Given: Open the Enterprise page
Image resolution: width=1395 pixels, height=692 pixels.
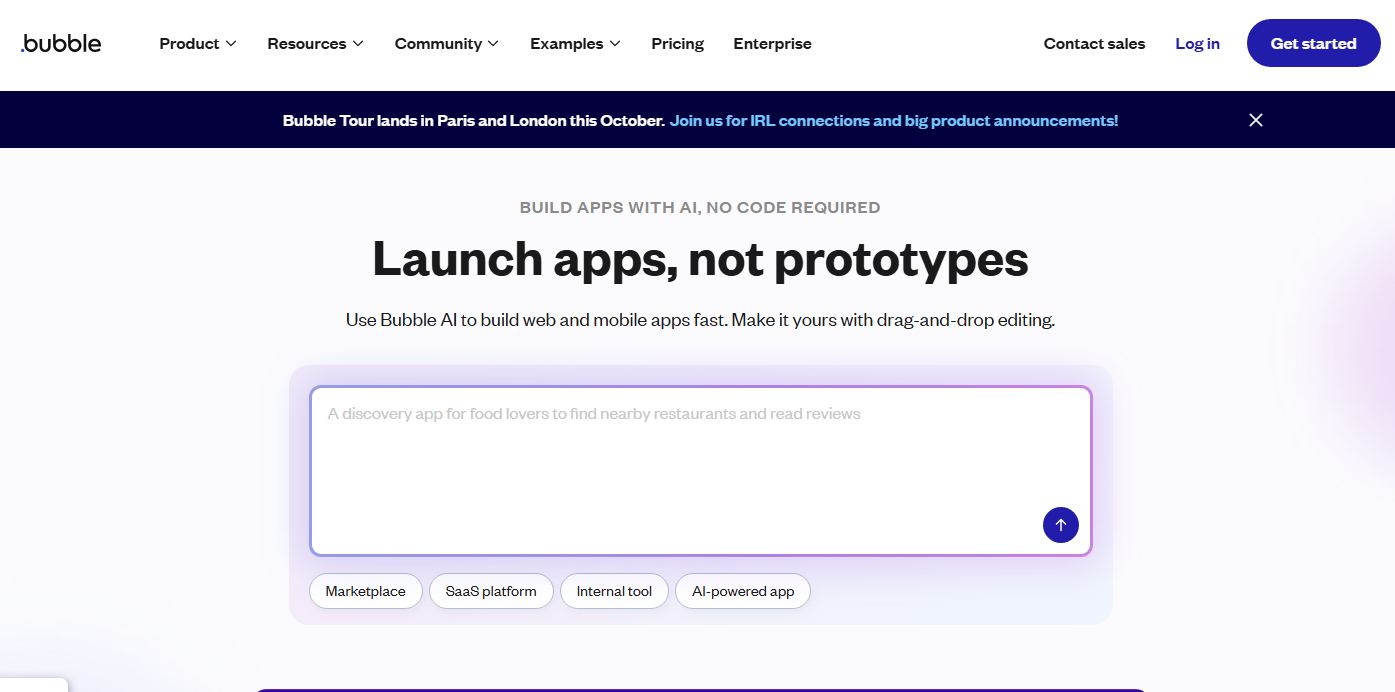Looking at the screenshot, I should point(772,44).
